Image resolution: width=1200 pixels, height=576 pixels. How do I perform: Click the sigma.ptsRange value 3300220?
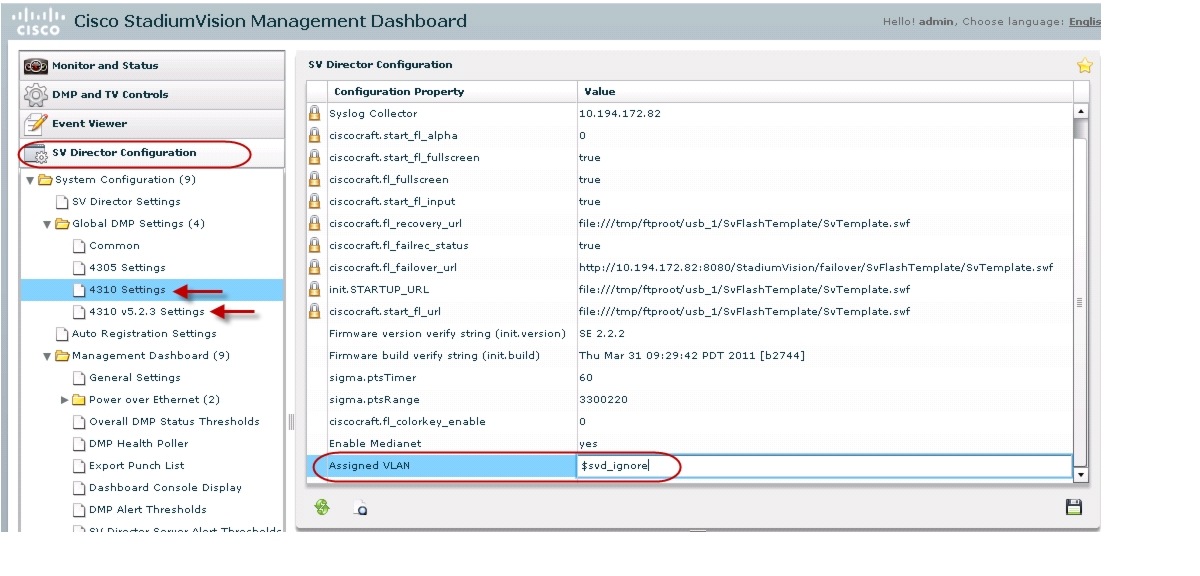pyautogui.click(x=603, y=400)
